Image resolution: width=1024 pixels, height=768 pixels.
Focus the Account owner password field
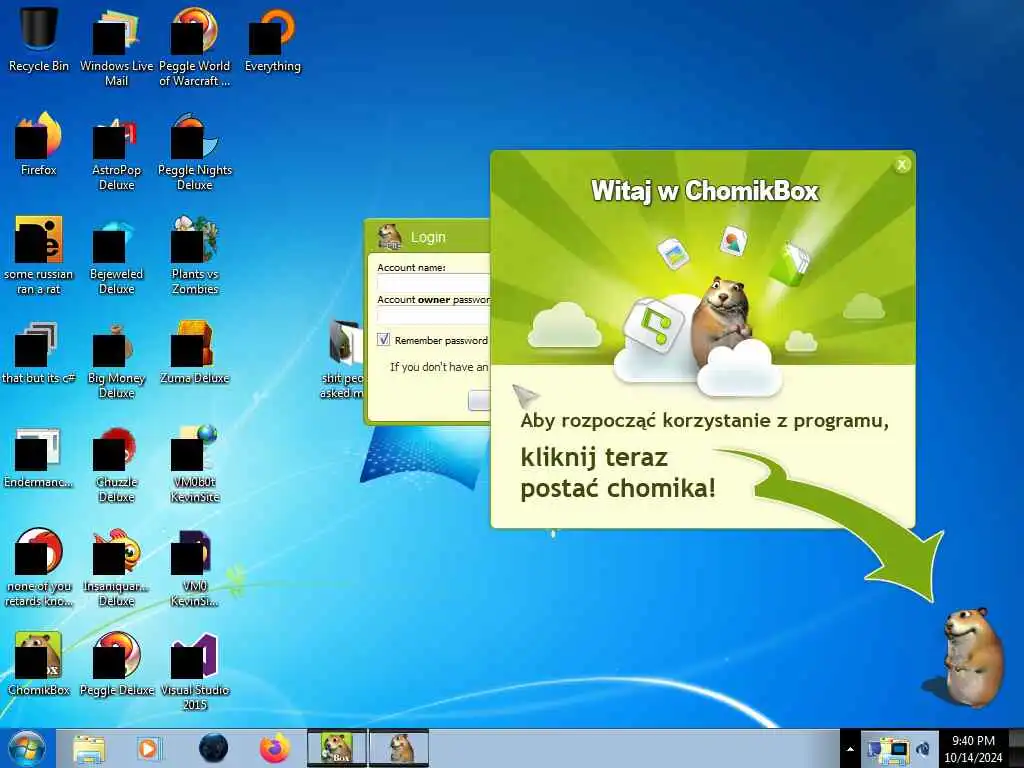point(433,316)
